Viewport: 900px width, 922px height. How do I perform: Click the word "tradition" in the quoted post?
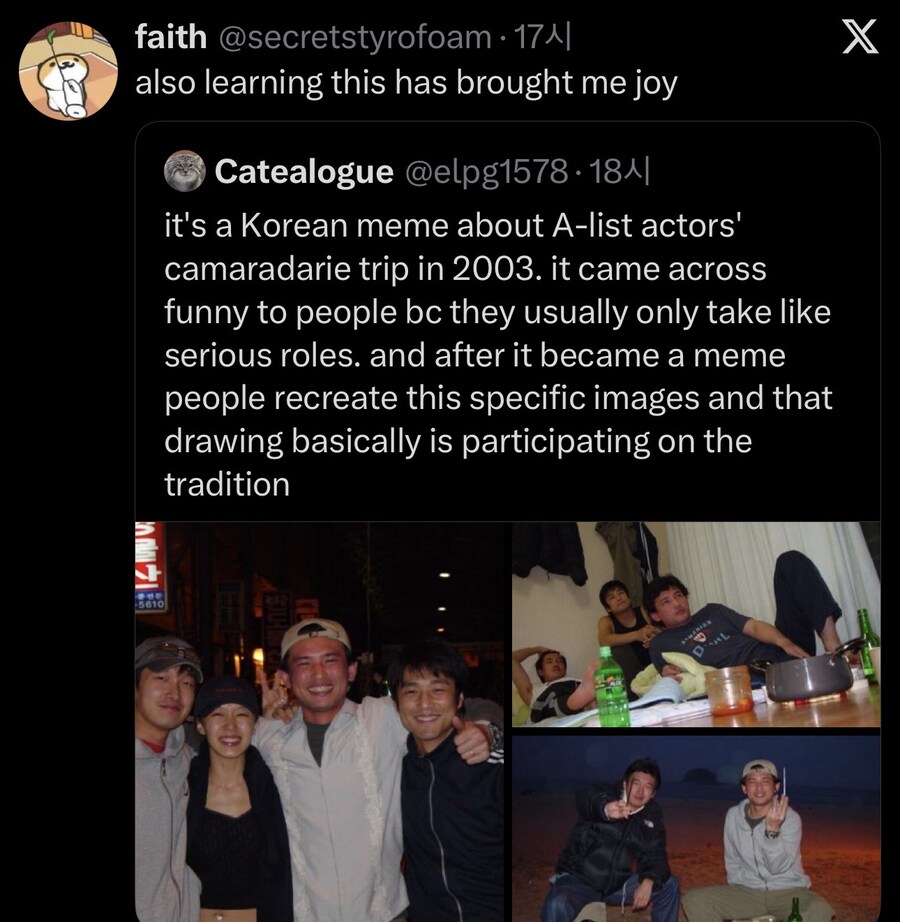pyautogui.click(x=227, y=485)
